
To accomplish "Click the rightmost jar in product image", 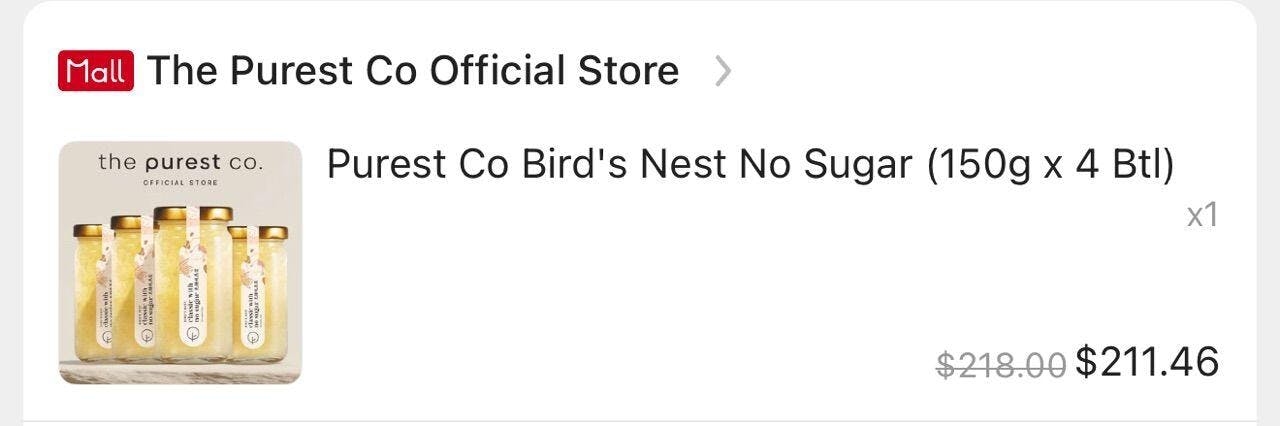I will [260, 295].
